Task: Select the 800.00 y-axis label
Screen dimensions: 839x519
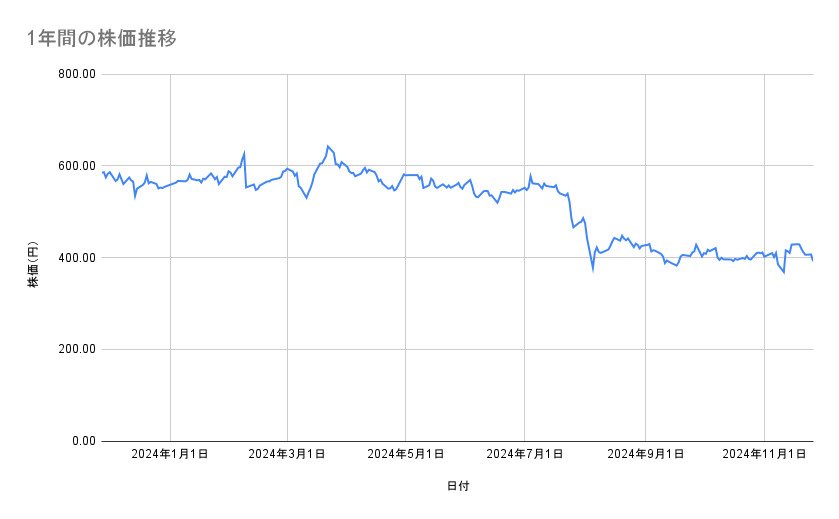Action: tap(76, 74)
